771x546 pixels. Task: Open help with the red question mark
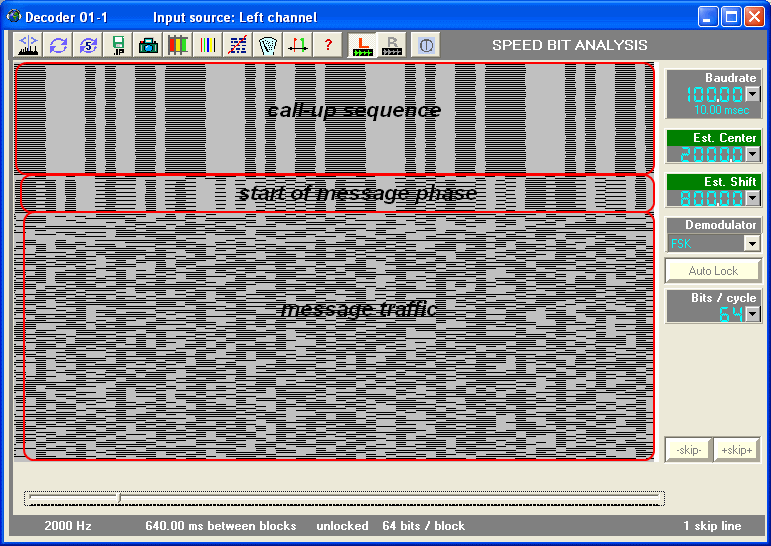click(x=327, y=45)
